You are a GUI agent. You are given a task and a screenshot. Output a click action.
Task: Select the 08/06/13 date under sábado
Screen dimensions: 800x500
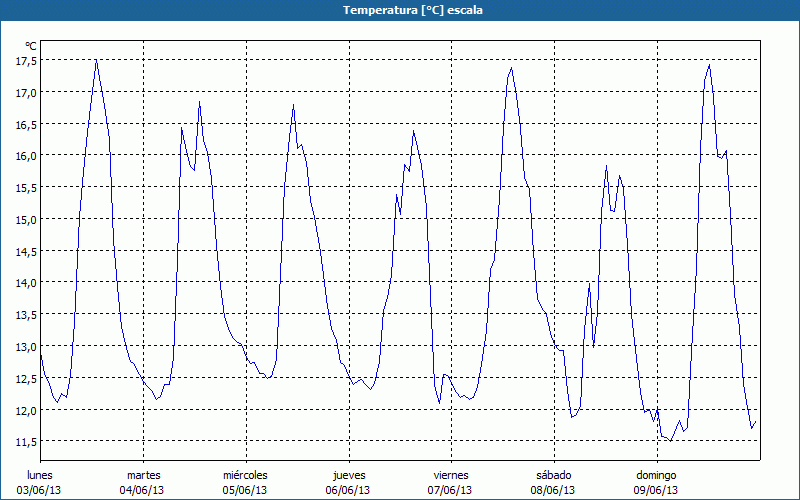tap(553, 490)
